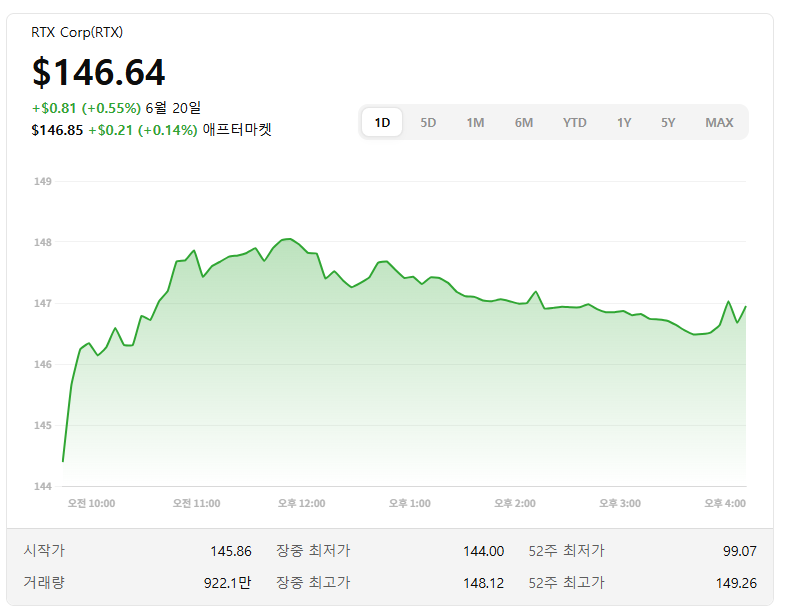Viewport: 786px width, 614px height.
Task: Click the 오후 3:00 time axis label
Action: pyautogui.click(x=620, y=503)
